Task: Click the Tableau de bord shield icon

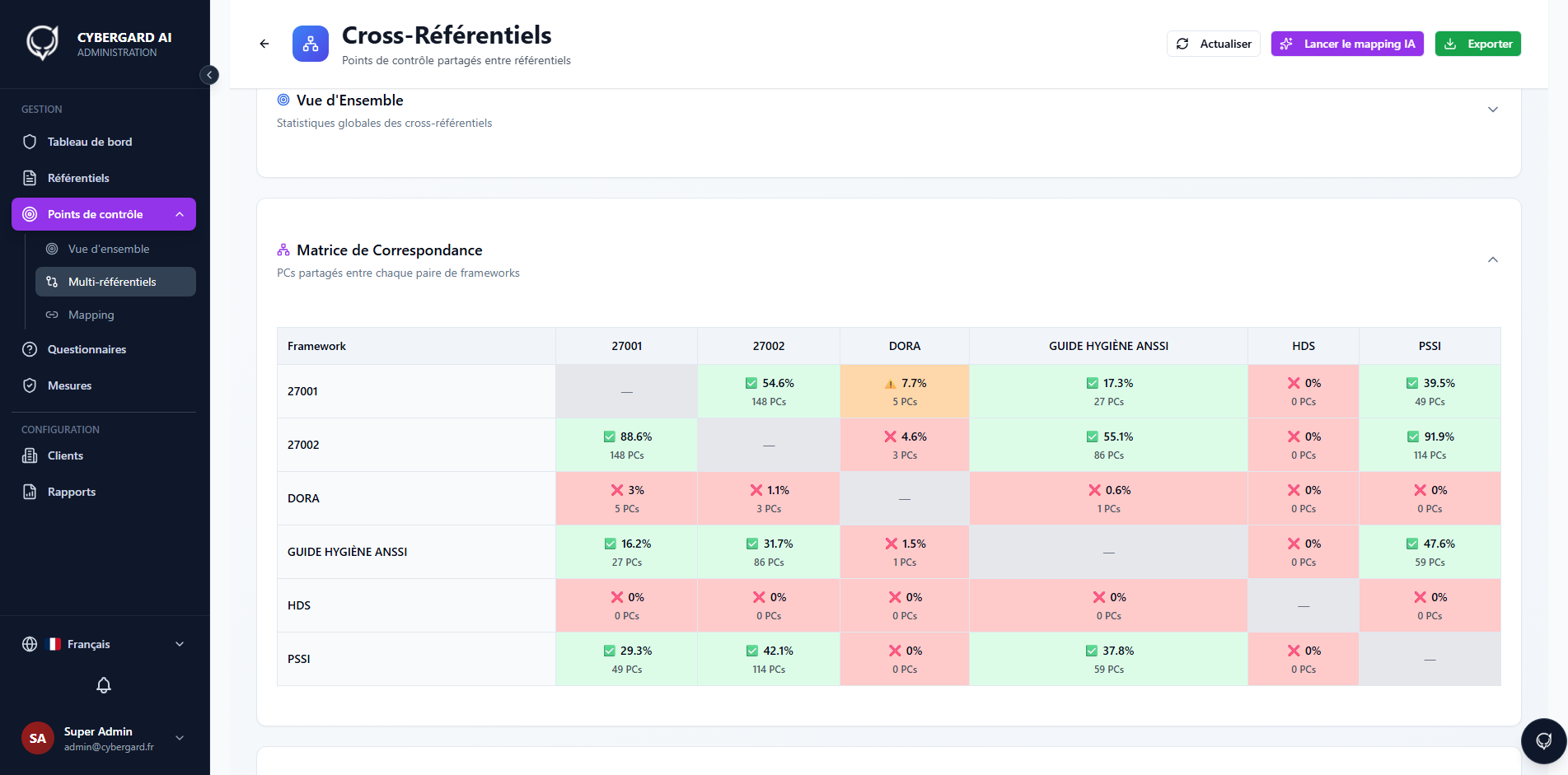Action: (30, 142)
